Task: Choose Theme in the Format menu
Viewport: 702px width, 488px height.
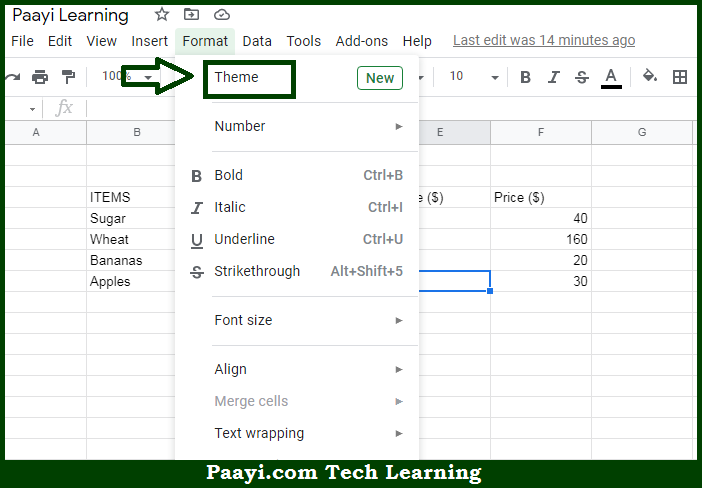Action: point(297,78)
